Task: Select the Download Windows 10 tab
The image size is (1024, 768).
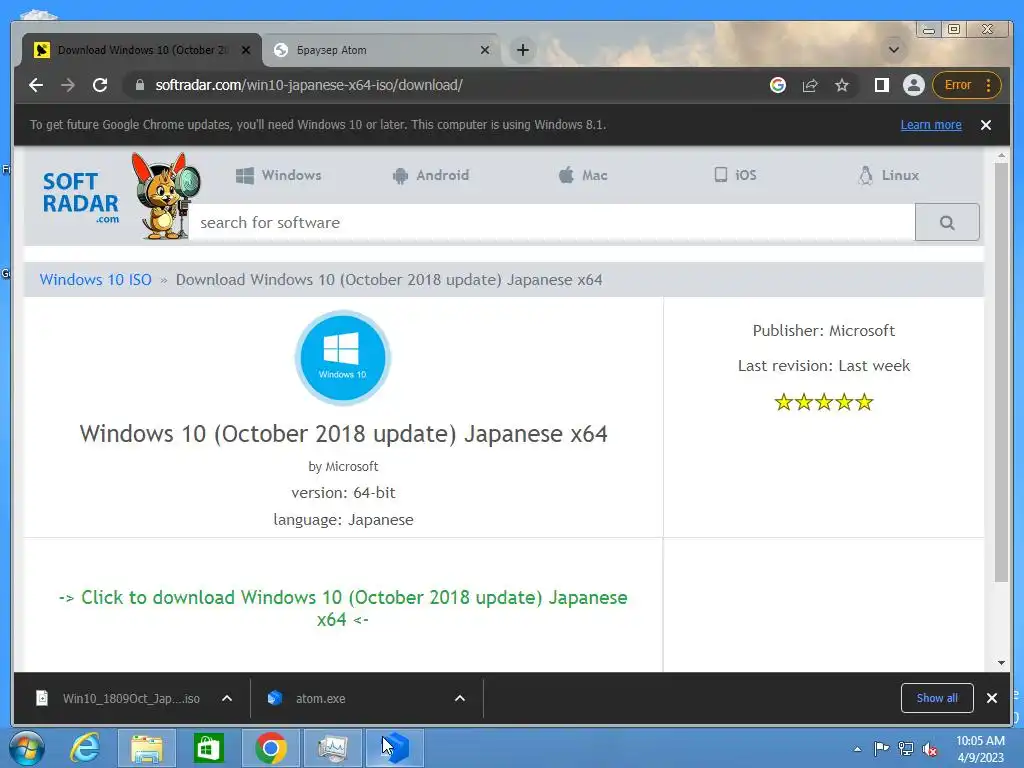Action: pyautogui.click(x=142, y=50)
